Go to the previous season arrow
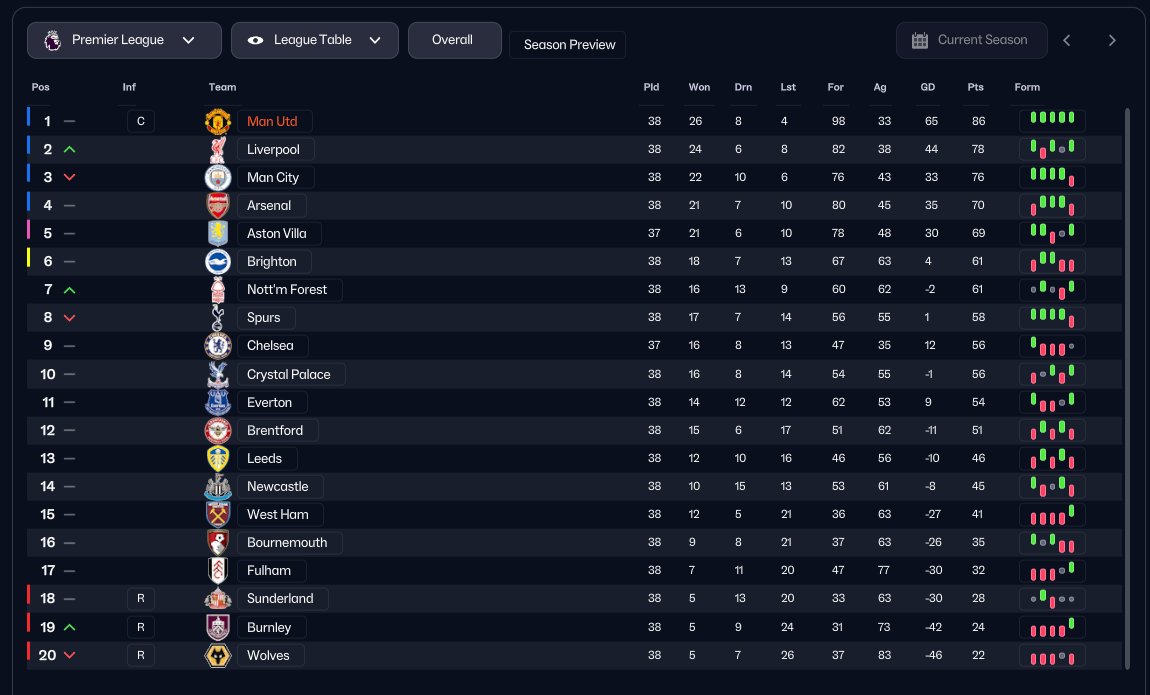Viewport: 1150px width, 695px height. click(x=1067, y=40)
